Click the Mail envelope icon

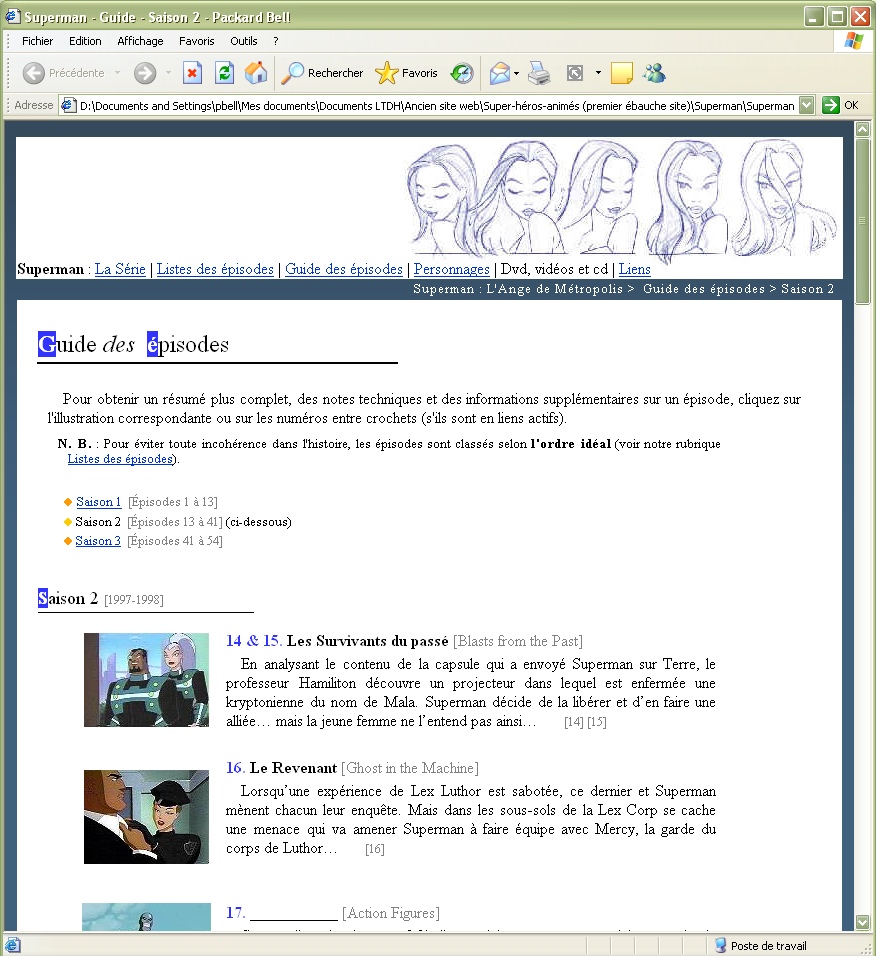(x=499, y=73)
